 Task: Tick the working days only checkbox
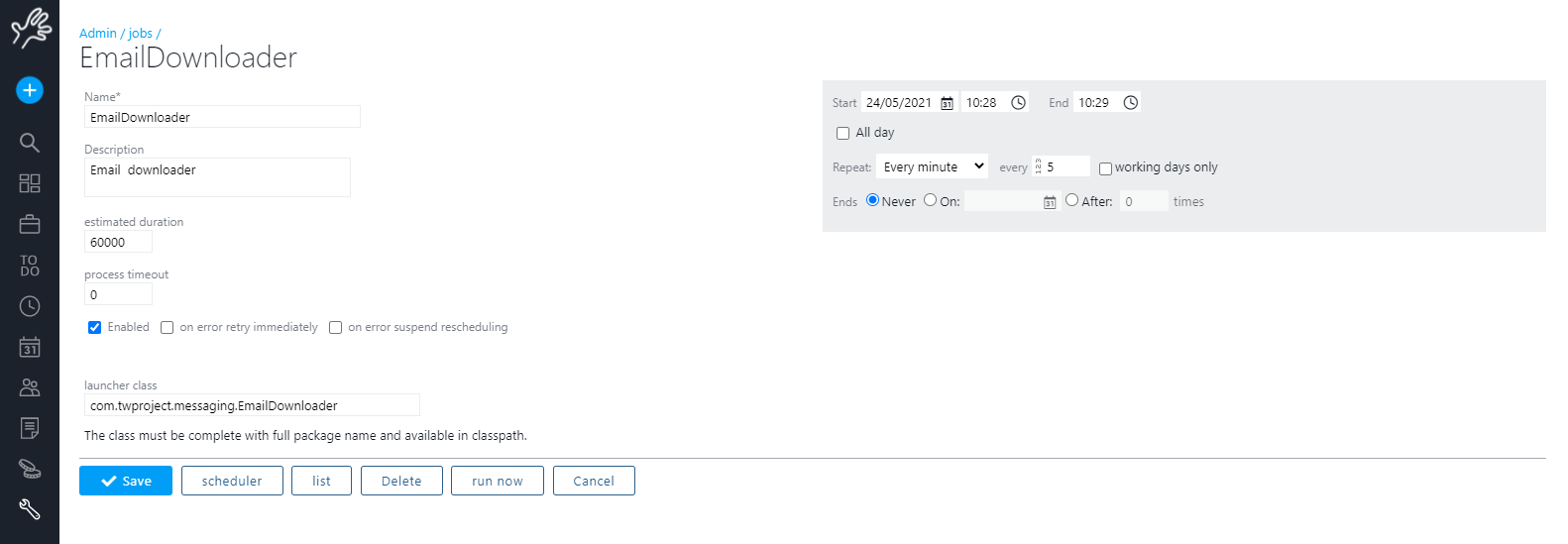point(1105,168)
